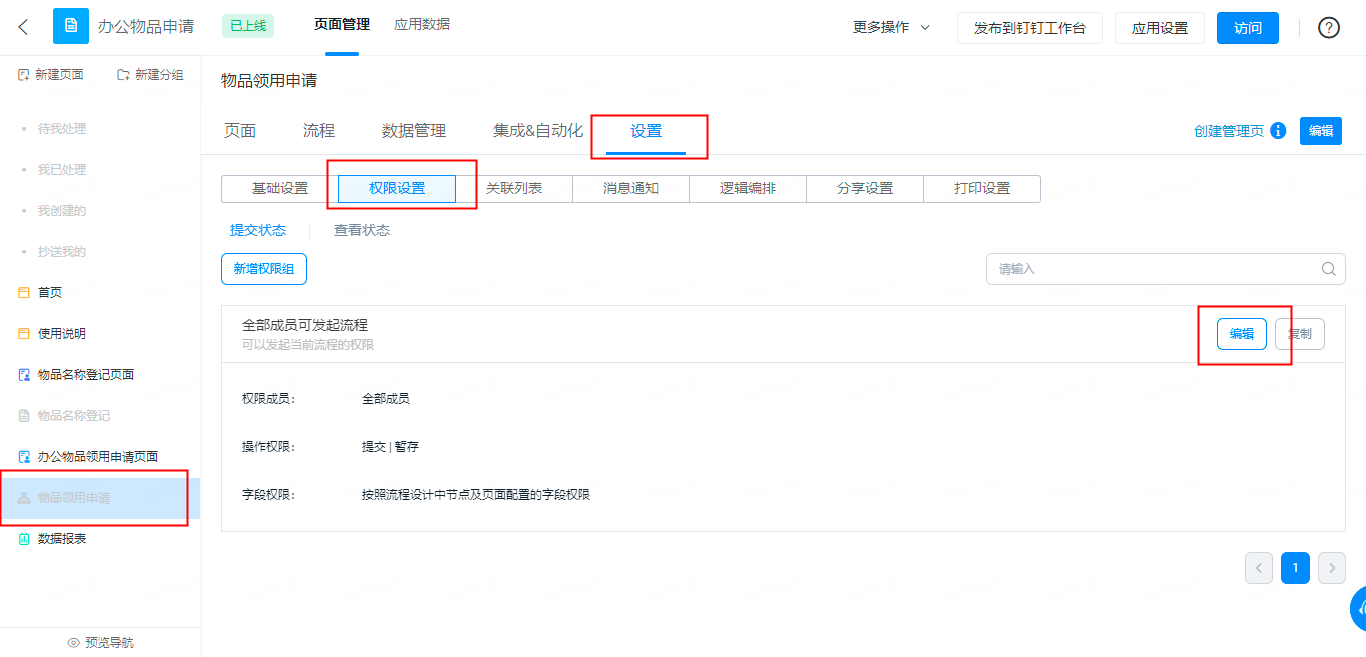Select 消息通知 segment
1366x657 pixels.
(631, 189)
